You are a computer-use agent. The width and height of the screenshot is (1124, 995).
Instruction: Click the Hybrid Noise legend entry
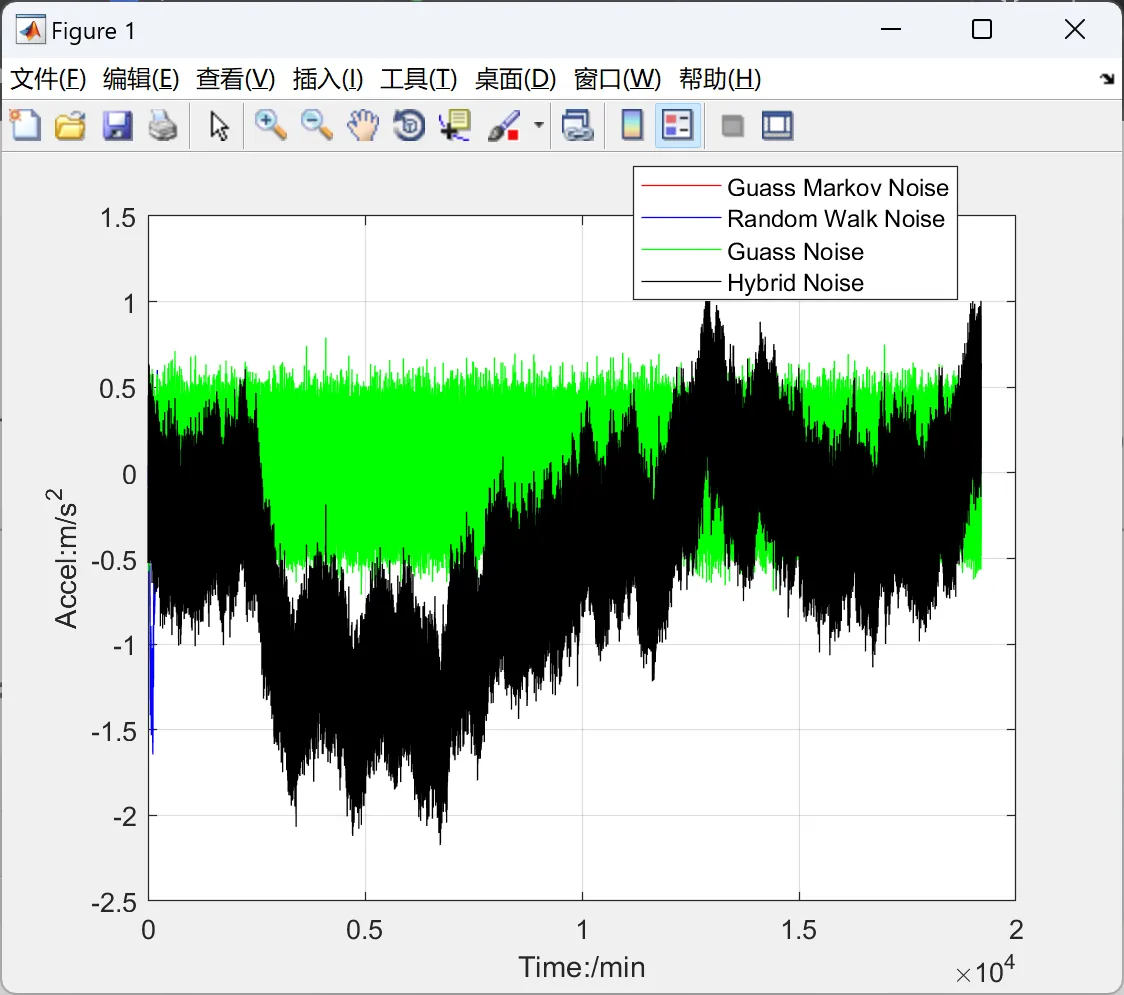click(795, 283)
